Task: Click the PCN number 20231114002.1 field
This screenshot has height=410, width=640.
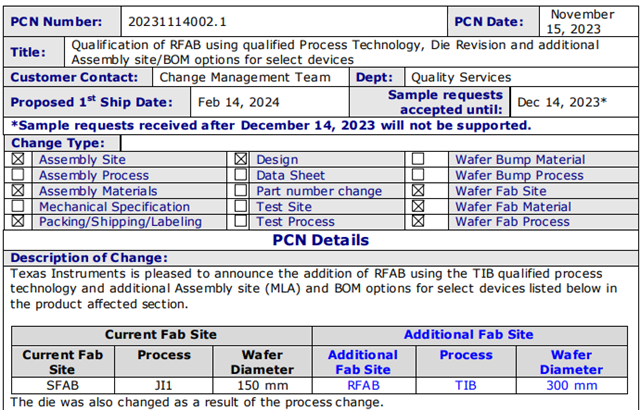Action: pos(284,21)
